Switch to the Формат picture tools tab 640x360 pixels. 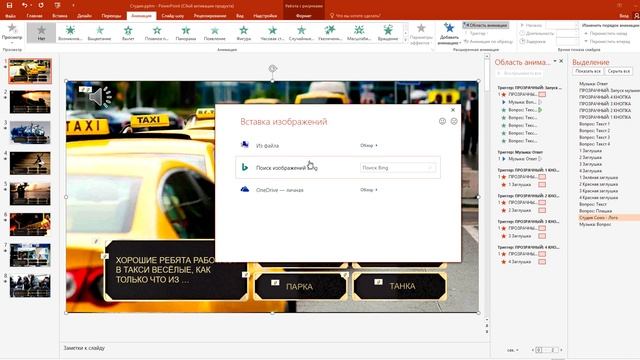pos(303,16)
